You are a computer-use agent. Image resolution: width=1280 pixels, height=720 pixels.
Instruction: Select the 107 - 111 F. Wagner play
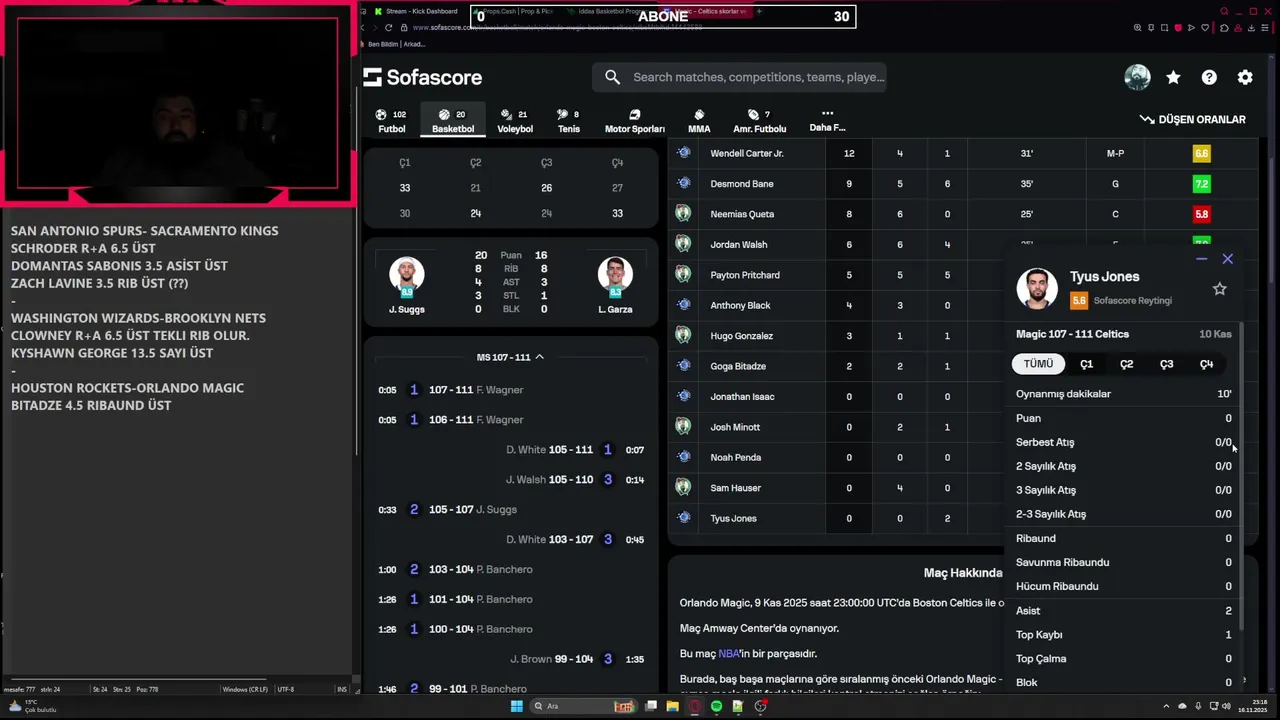[x=510, y=390]
